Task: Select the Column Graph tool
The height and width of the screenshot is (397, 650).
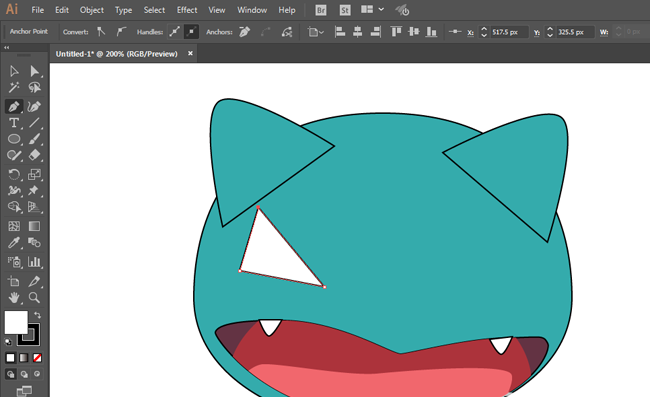Action: coord(34,262)
